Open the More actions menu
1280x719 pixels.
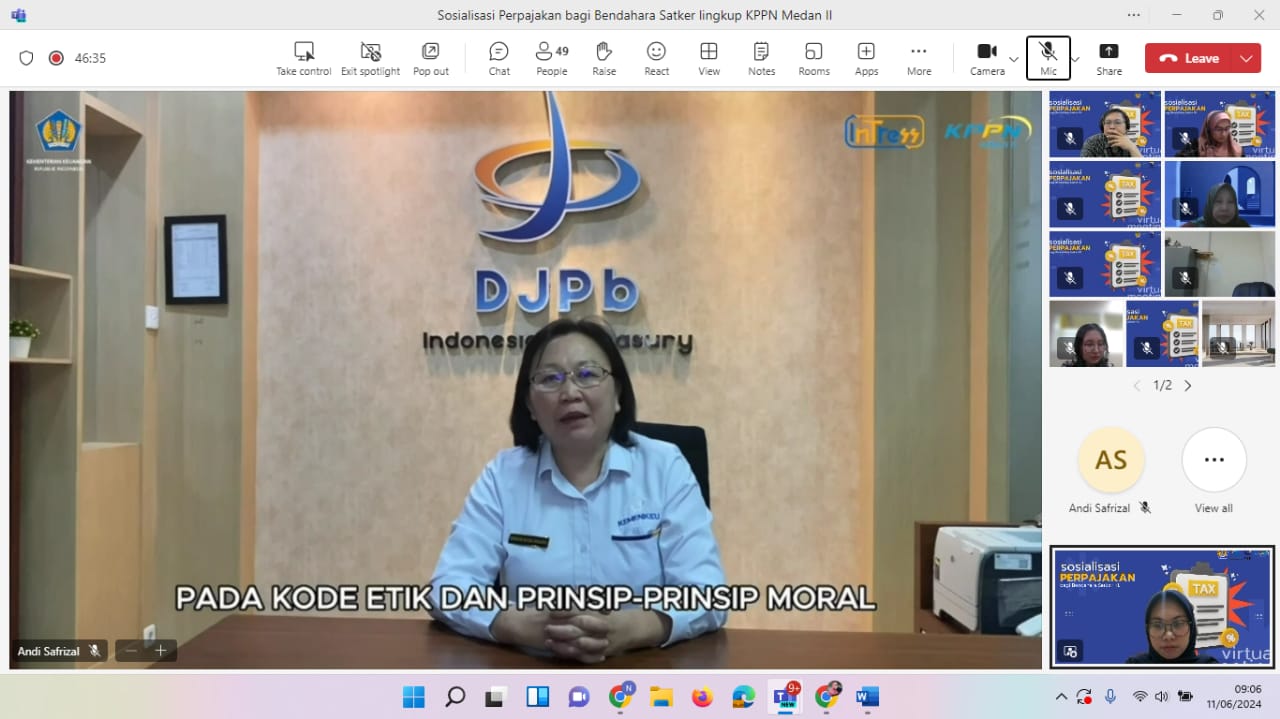(919, 58)
